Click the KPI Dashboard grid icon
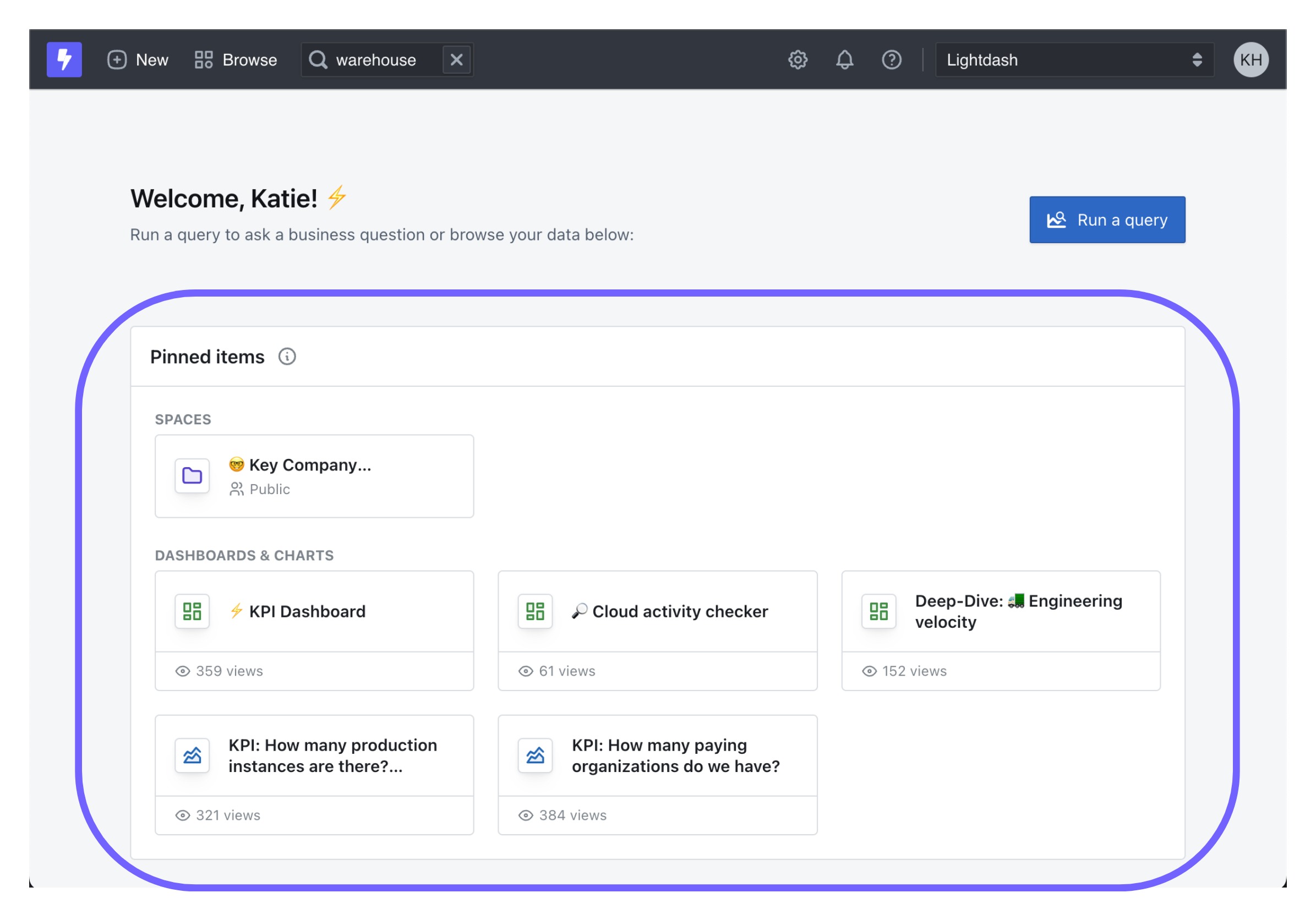 [193, 611]
